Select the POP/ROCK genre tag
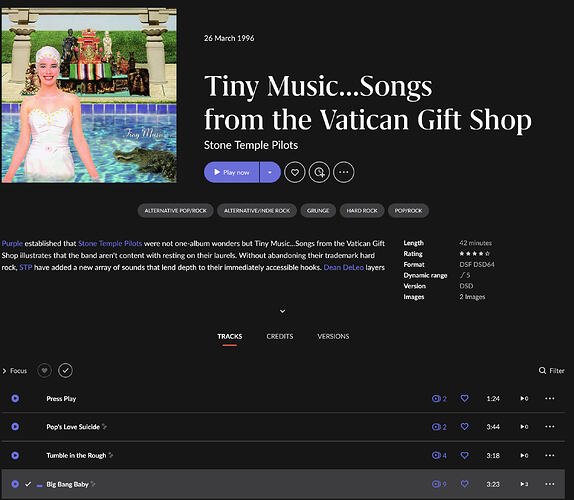Screen dimensions: 574x500 tap(408, 210)
